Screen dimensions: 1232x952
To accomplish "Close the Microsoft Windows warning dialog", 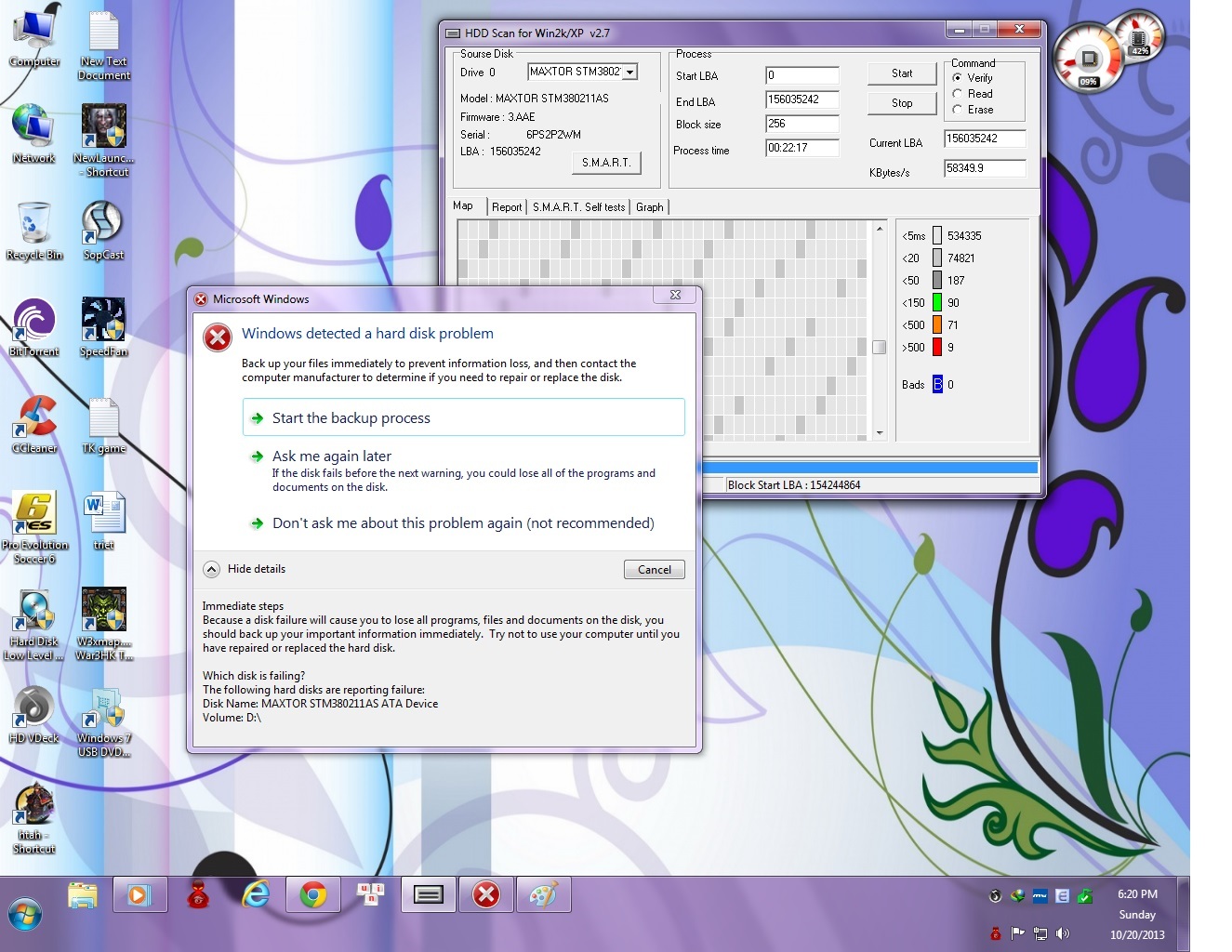I will [x=675, y=295].
